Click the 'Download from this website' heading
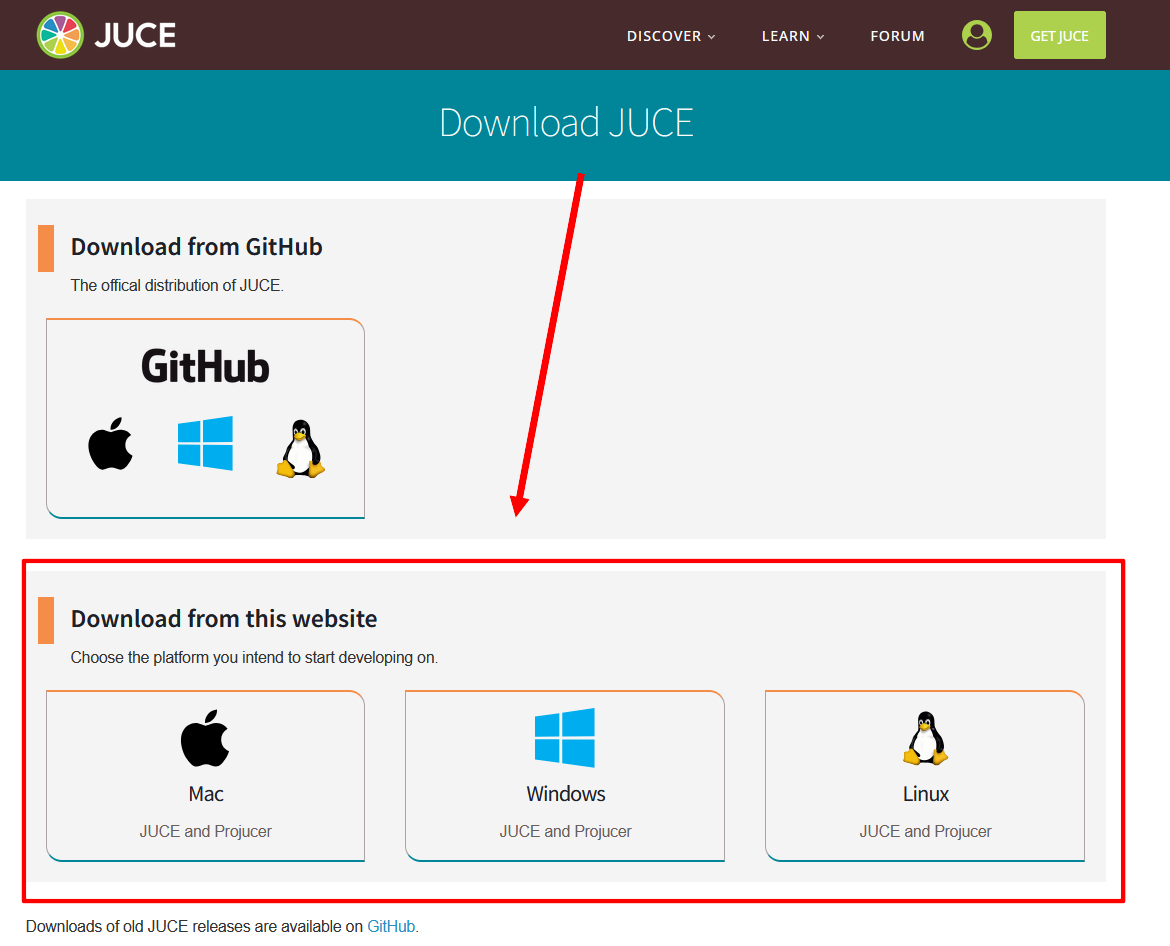1170x946 pixels. point(224,618)
